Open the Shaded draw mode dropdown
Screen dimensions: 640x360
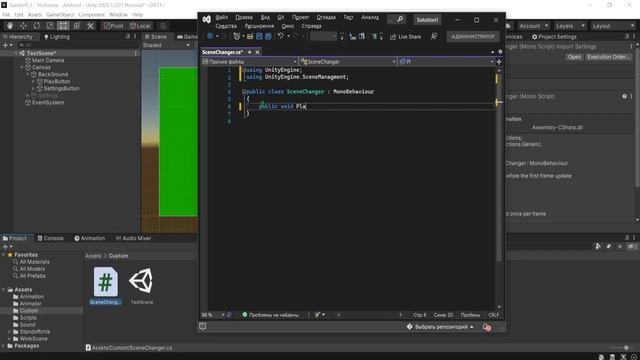click(x=166, y=45)
